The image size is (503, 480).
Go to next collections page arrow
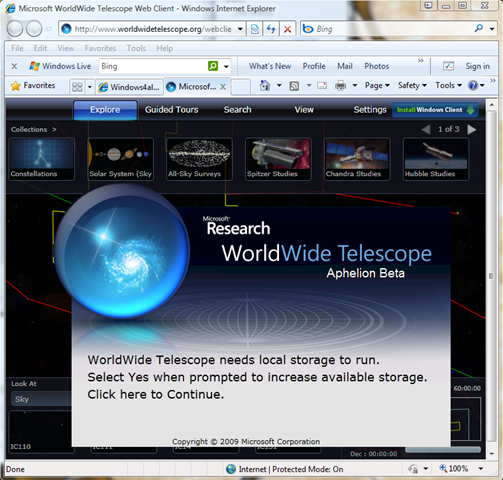tap(471, 129)
